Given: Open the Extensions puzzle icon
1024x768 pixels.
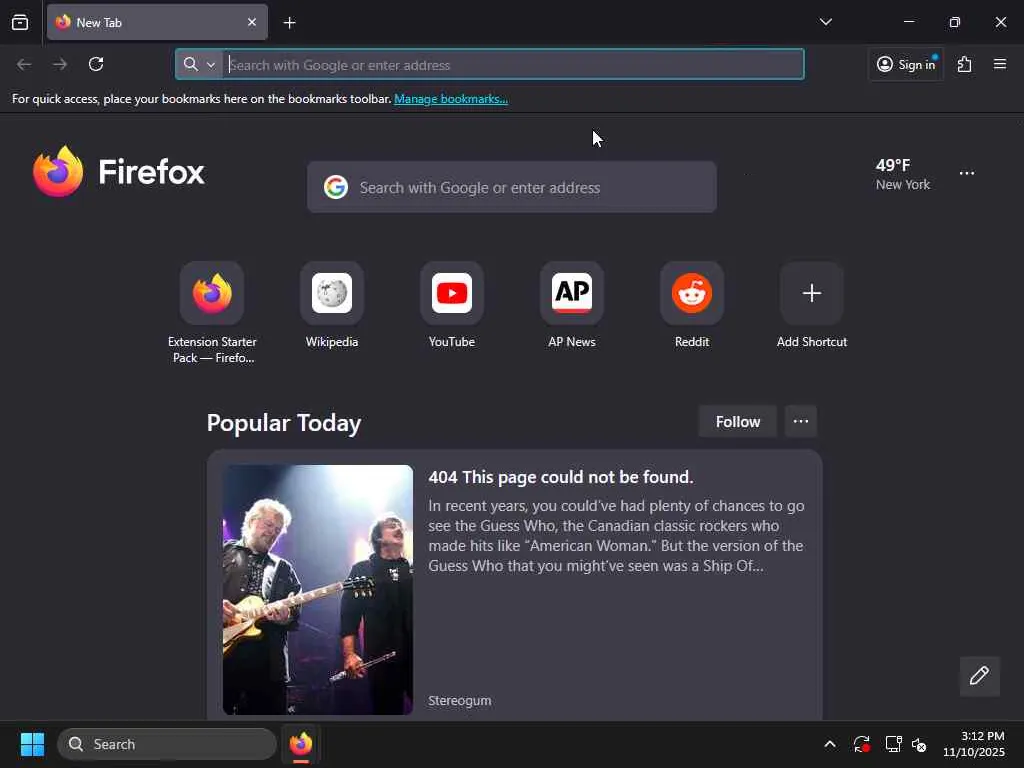Looking at the screenshot, I should coord(964,64).
